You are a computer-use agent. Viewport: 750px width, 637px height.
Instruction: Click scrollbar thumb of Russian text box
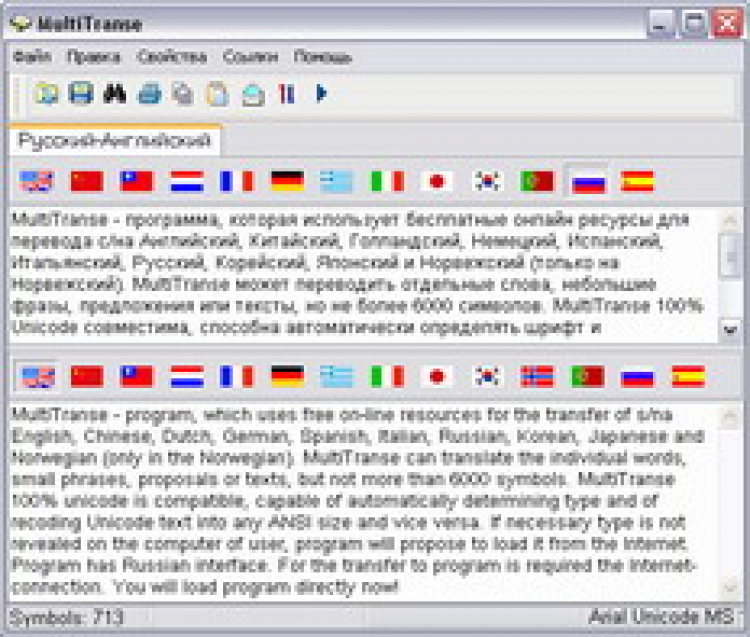(730, 255)
